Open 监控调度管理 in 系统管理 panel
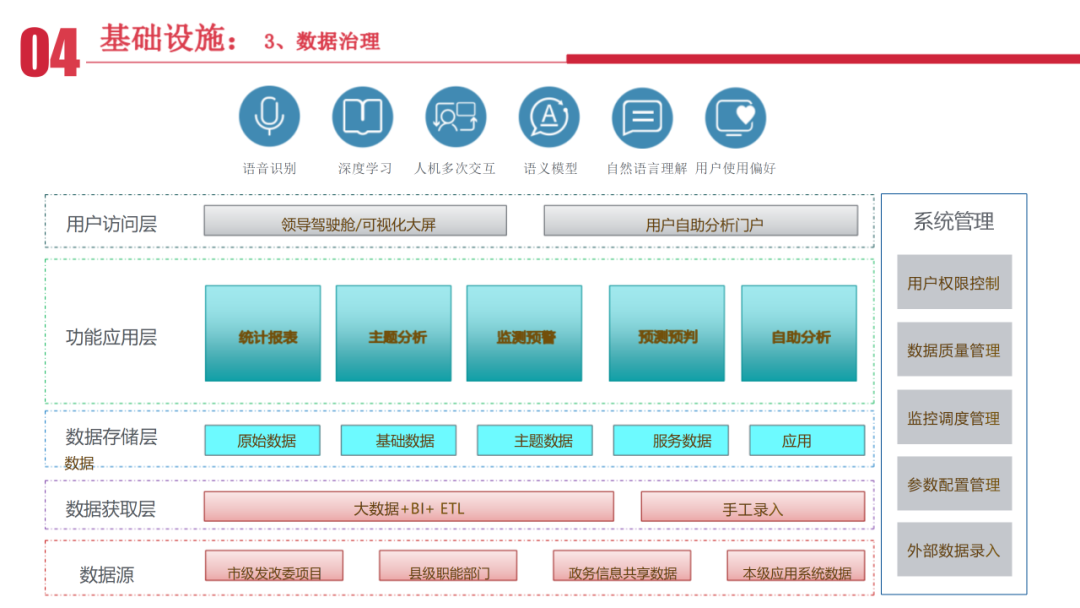The height and width of the screenshot is (608, 1080). point(955,417)
